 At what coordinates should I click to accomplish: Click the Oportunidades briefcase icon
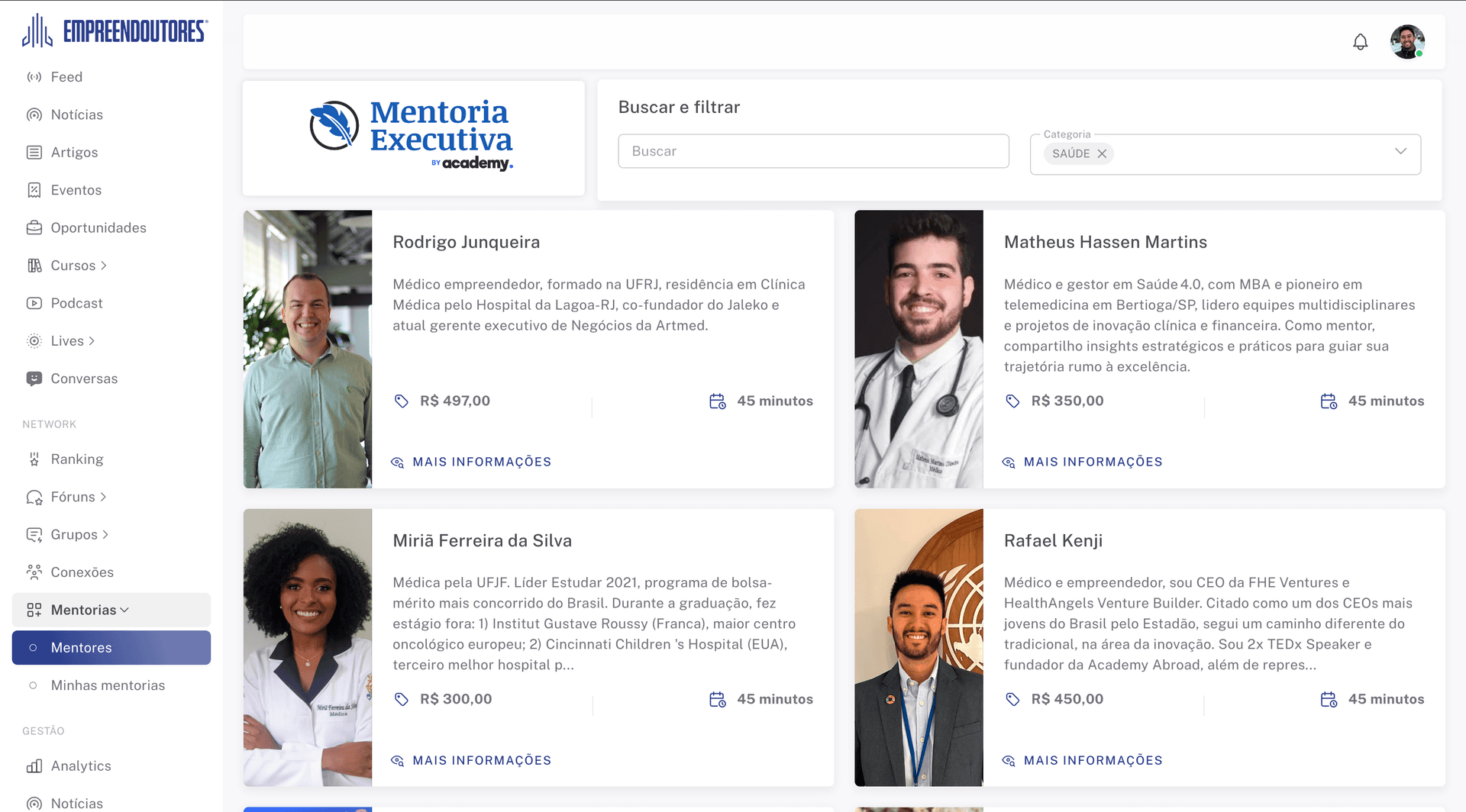pos(34,227)
